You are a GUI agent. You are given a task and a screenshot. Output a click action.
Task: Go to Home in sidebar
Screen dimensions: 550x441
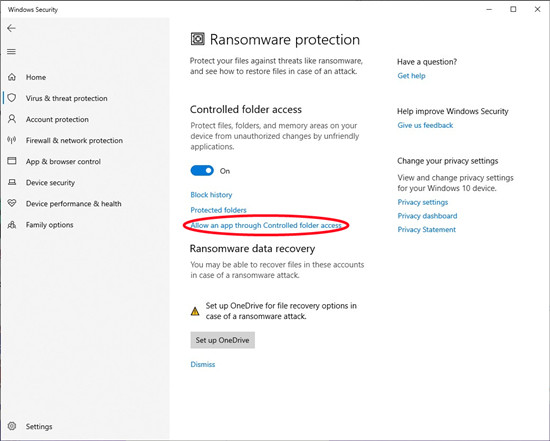(x=36, y=77)
